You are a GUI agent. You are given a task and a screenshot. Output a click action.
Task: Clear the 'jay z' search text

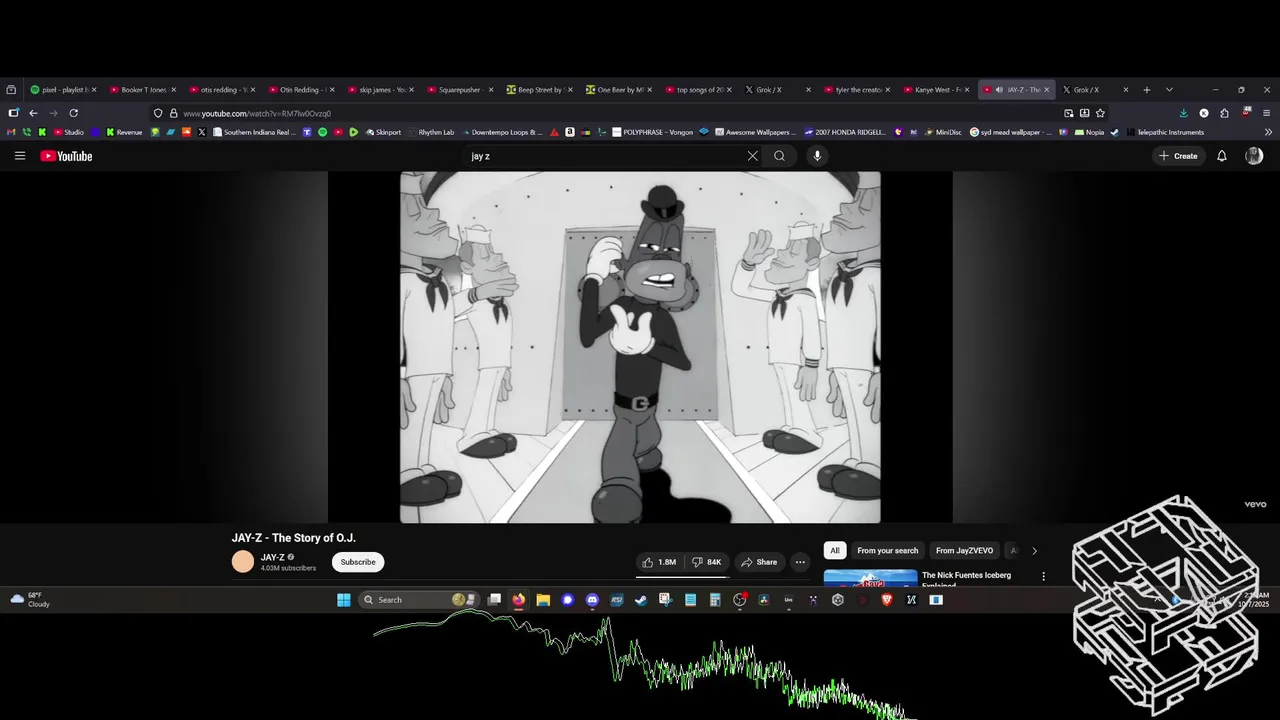753,156
